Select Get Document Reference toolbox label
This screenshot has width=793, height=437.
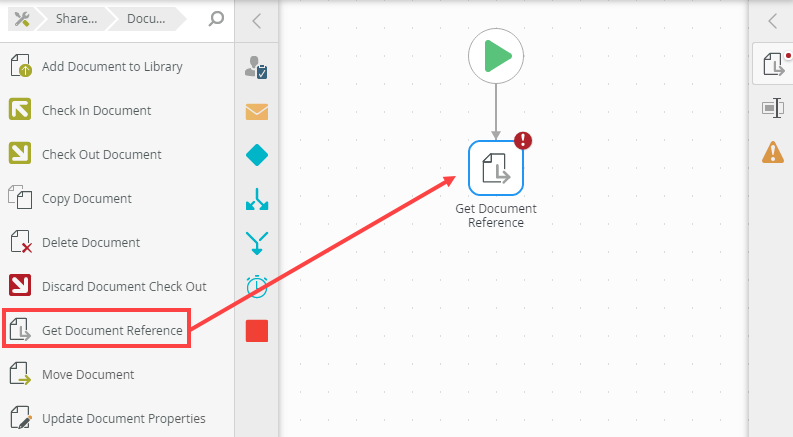click(x=112, y=330)
